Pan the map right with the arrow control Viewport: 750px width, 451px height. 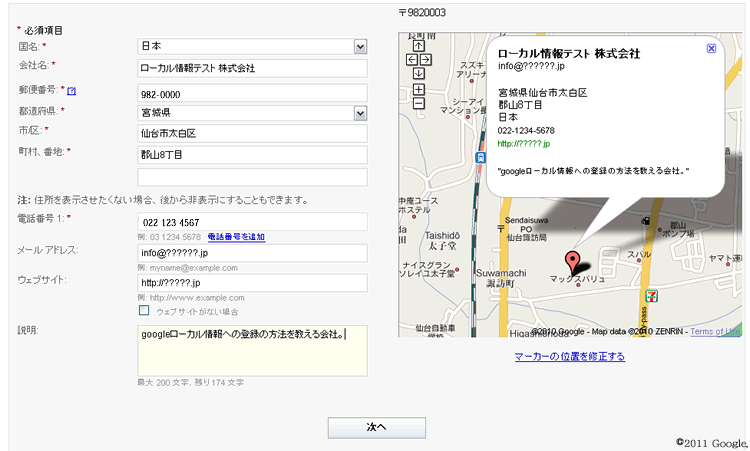pos(426,60)
